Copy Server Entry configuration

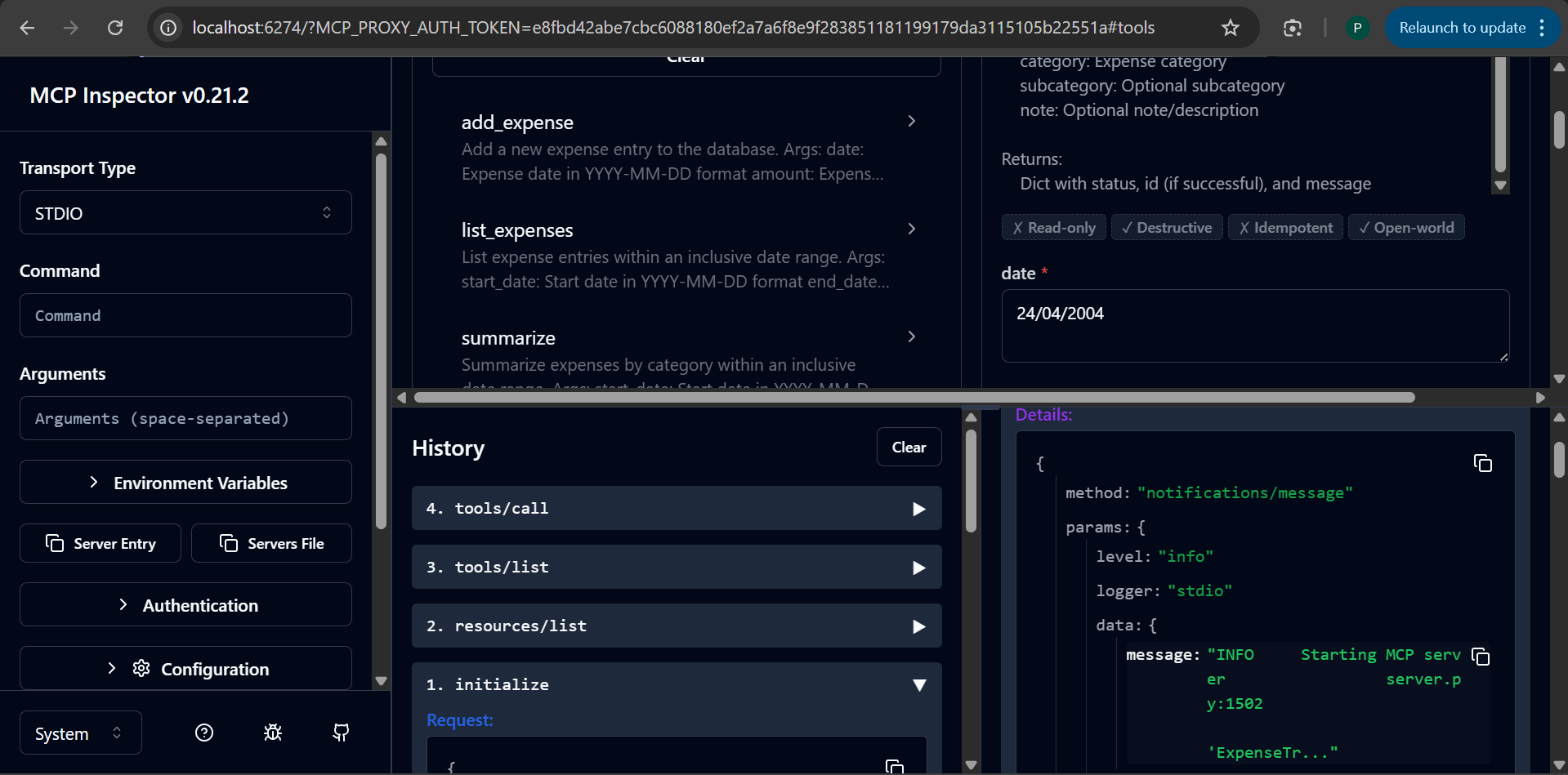(101, 543)
